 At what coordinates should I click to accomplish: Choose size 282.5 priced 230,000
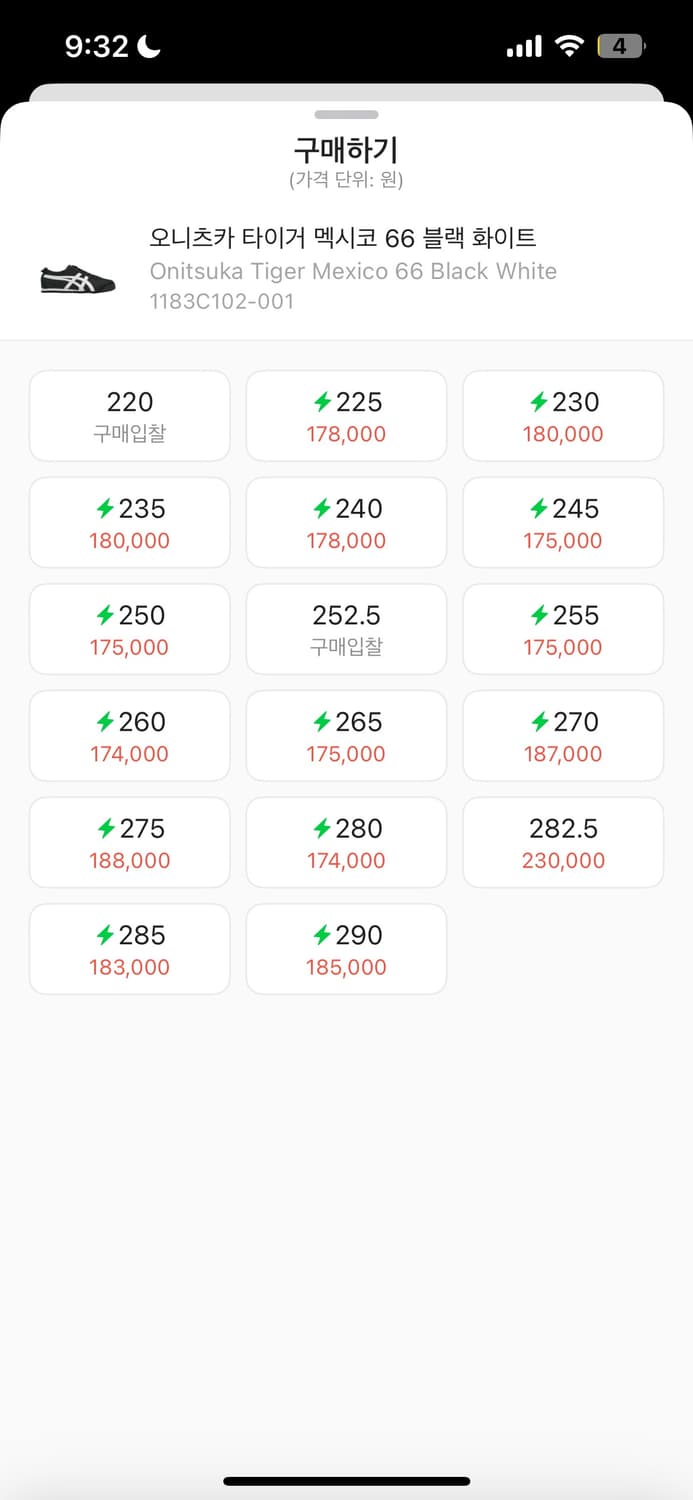point(562,842)
